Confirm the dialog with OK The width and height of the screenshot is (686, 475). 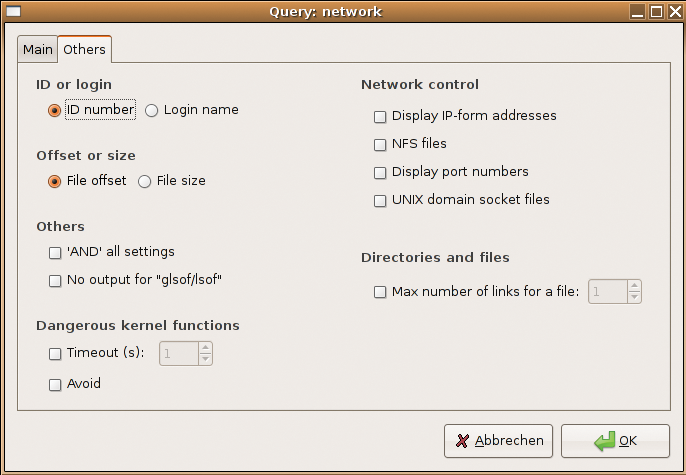615,441
